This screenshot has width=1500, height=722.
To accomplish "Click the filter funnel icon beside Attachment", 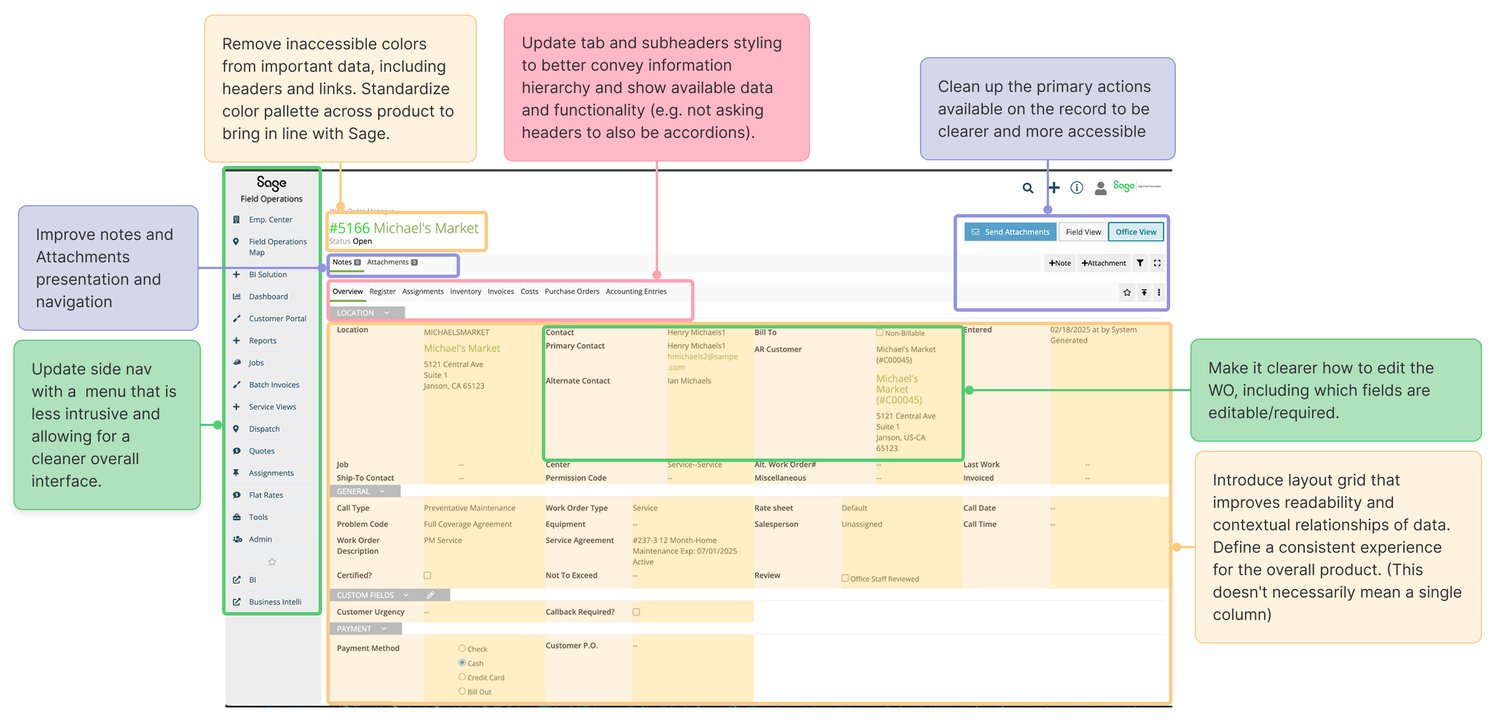I will (x=1140, y=263).
